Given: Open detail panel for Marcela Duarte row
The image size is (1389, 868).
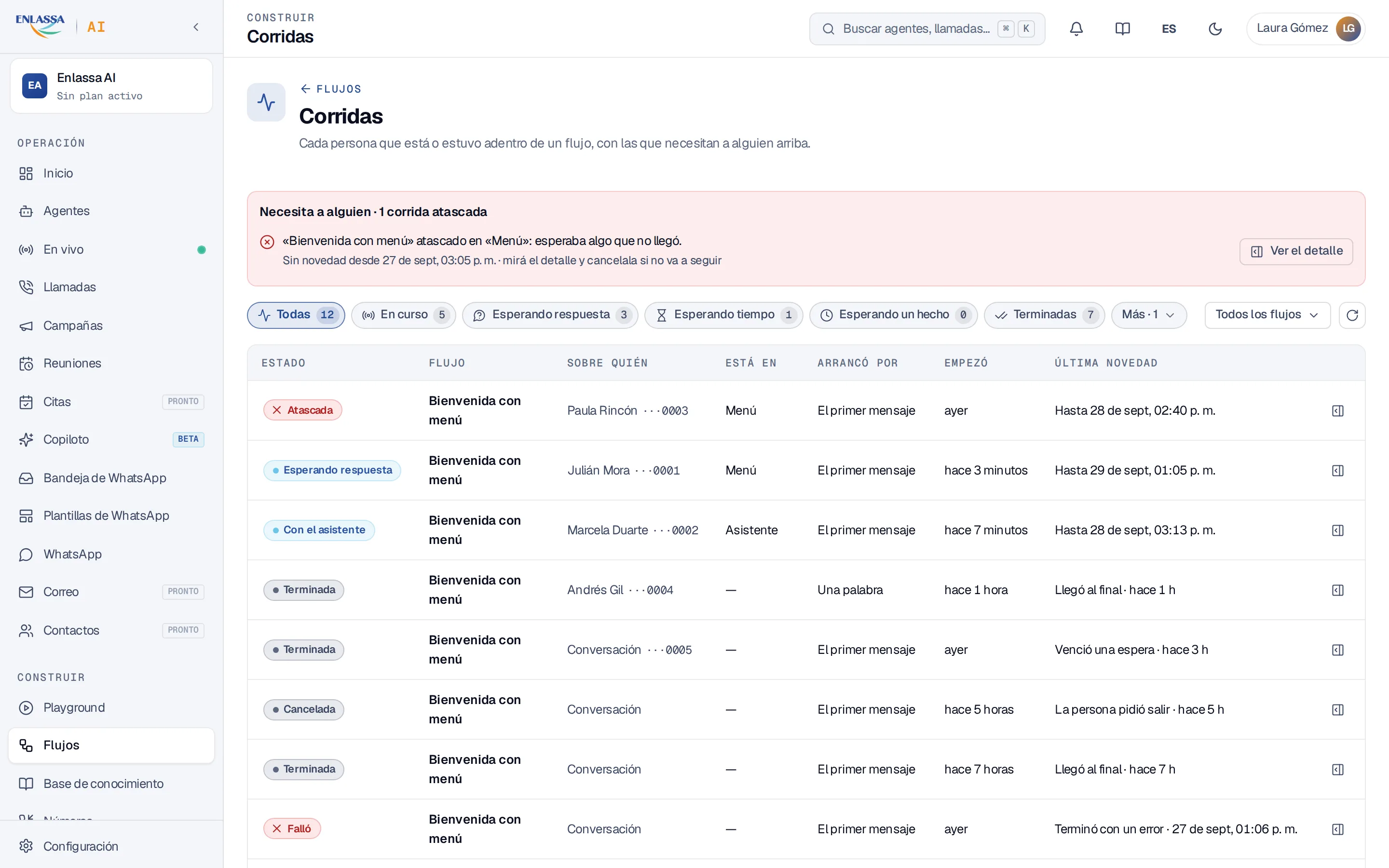Looking at the screenshot, I should pyautogui.click(x=1337, y=530).
